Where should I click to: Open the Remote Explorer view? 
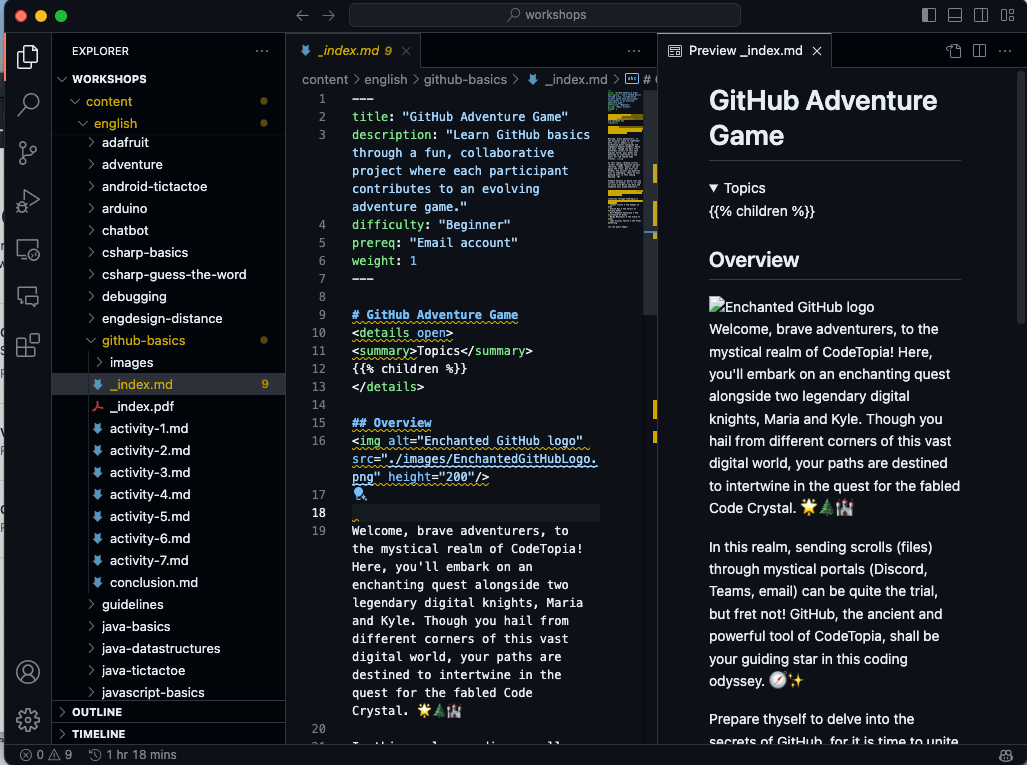pyautogui.click(x=28, y=249)
